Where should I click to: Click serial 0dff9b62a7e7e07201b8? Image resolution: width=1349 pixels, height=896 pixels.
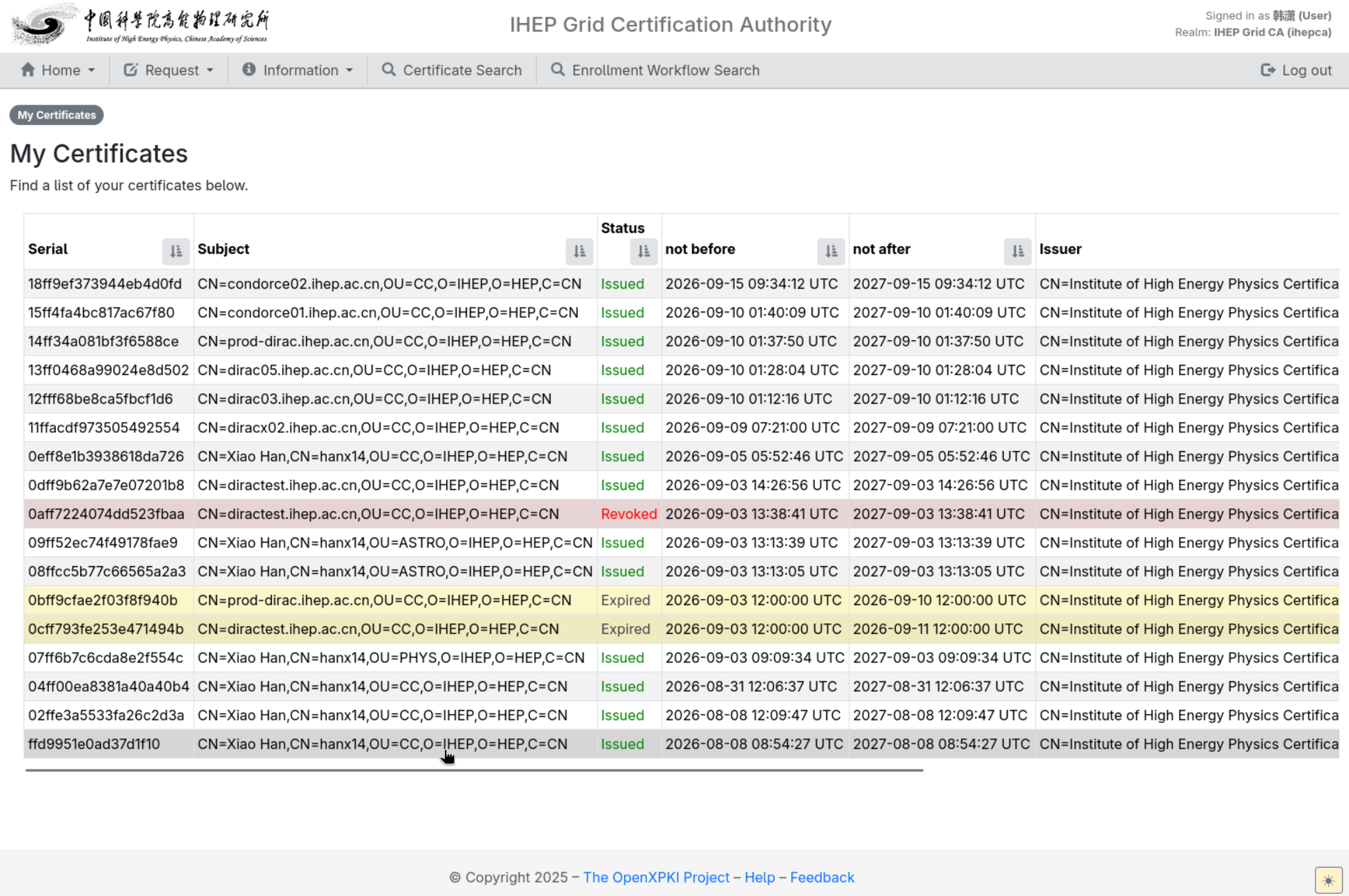pyautogui.click(x=106, y=485)
